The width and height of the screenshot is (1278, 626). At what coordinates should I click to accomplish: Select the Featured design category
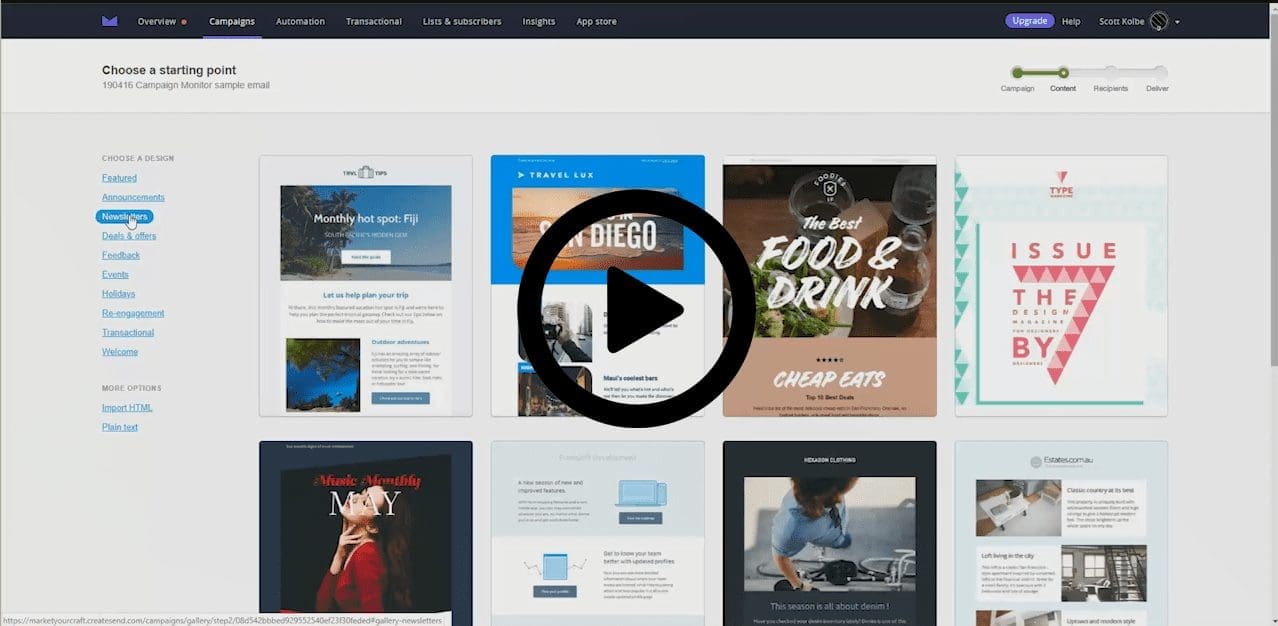point(118,177)
